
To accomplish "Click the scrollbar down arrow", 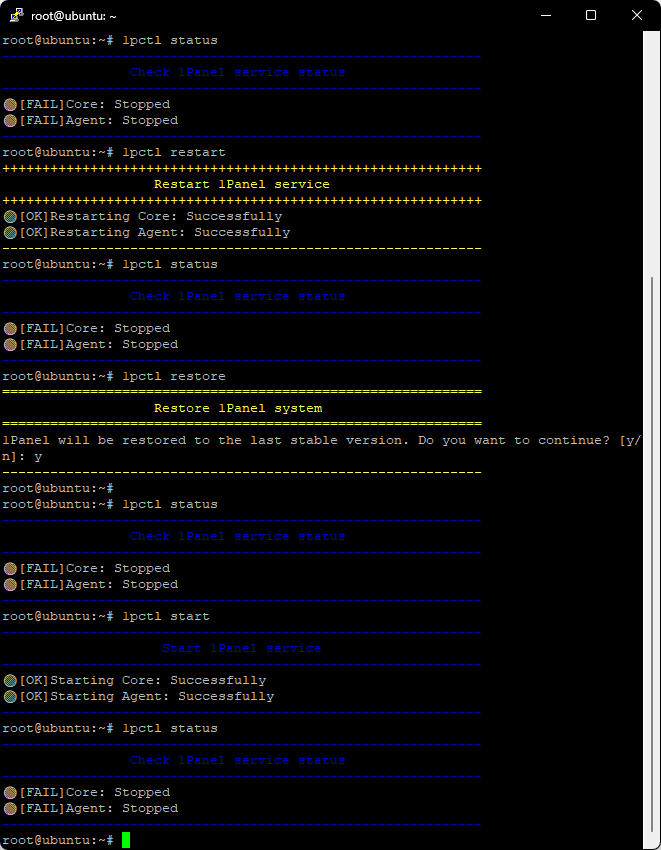I will pyautogui.click(x=652, y=841).
